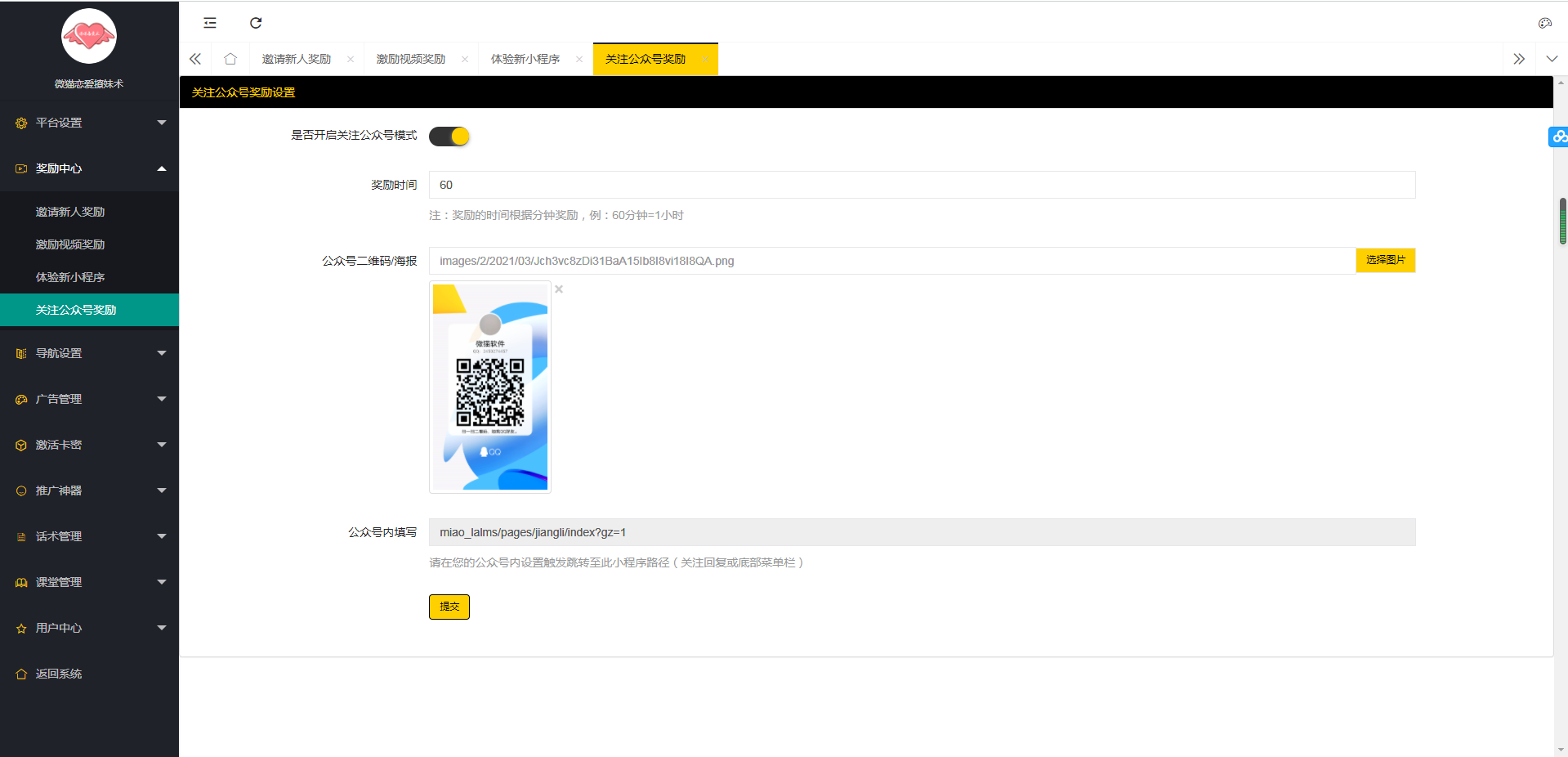Switch to 激励视频奖励 tab
Viewport: 1568px width, 757px height.
click(411, 59)
